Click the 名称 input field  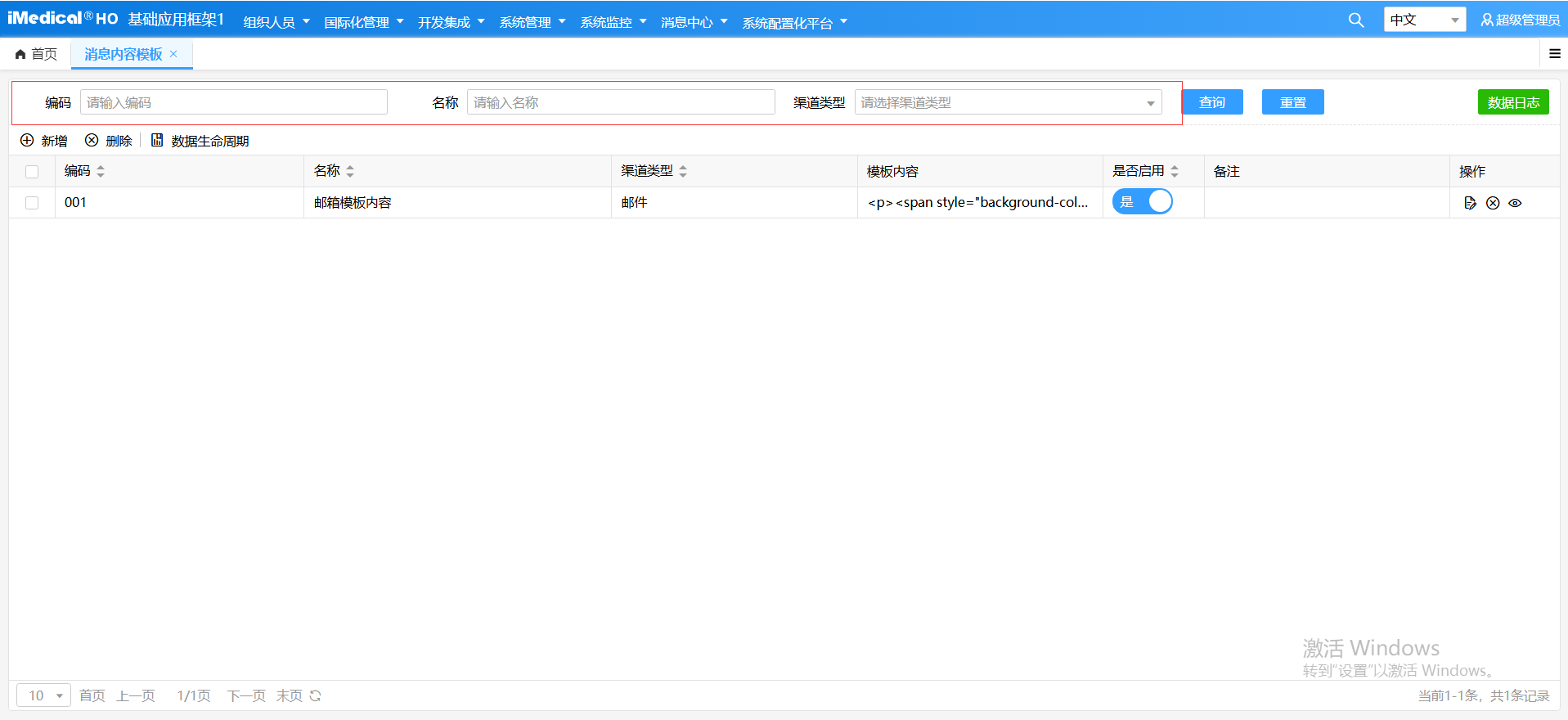tap(620, 102)
